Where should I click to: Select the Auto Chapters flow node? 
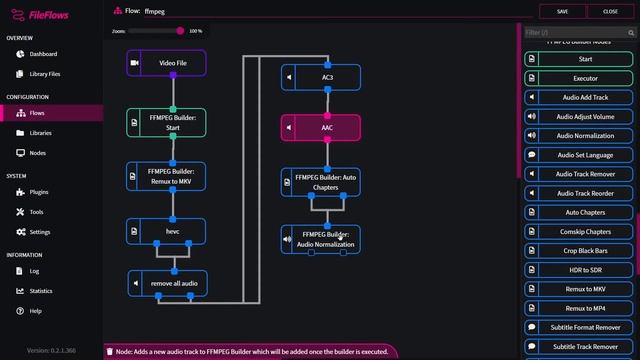(x=321, y=182)
